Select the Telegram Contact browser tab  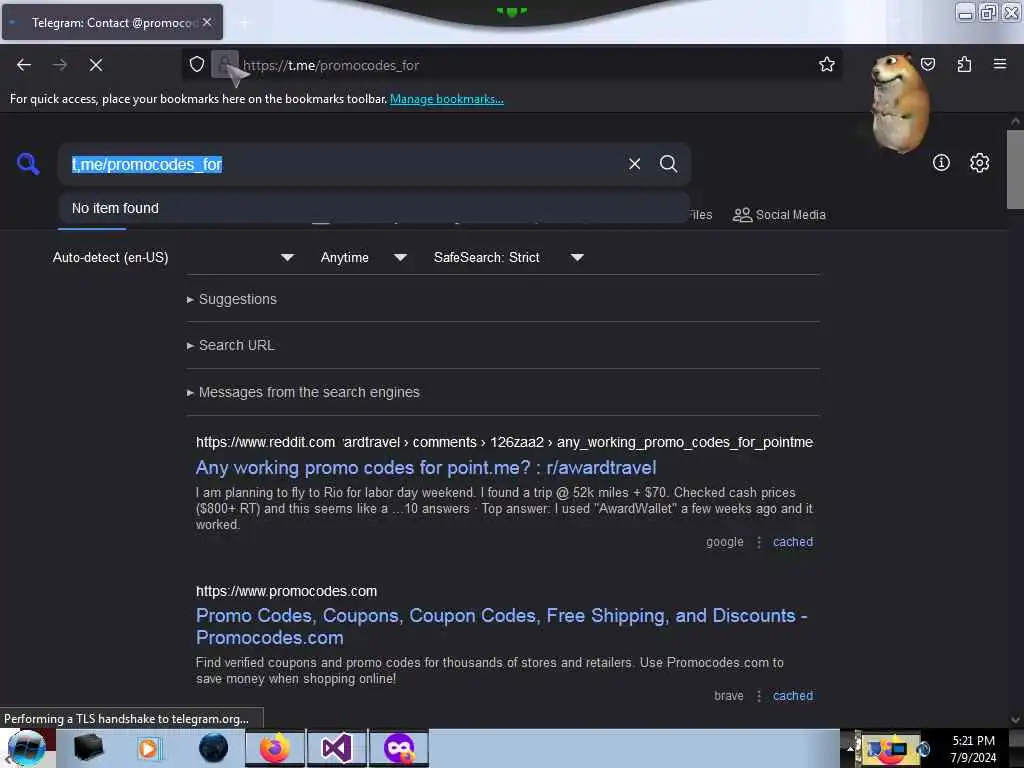pyautogui.click(x=112, y=22)
